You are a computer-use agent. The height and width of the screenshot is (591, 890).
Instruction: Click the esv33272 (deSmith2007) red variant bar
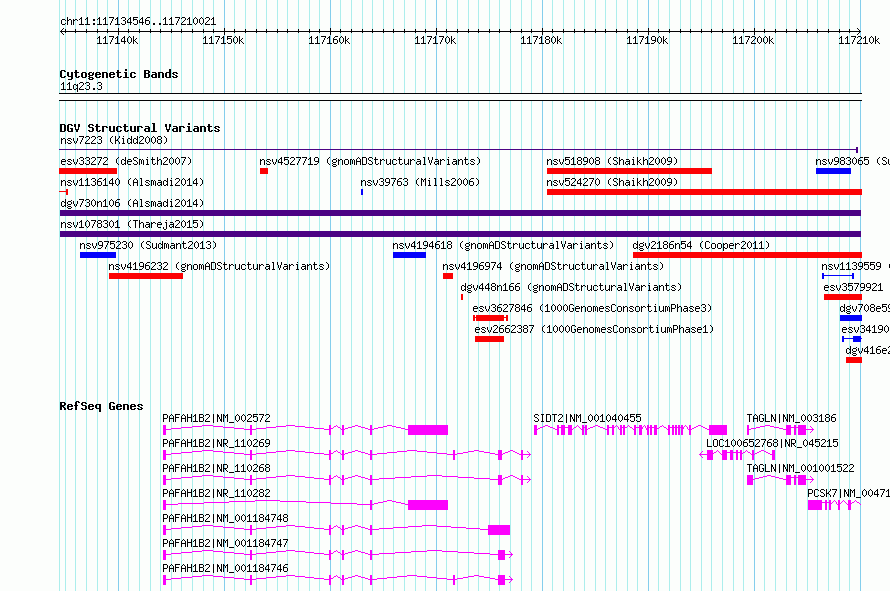88,171
